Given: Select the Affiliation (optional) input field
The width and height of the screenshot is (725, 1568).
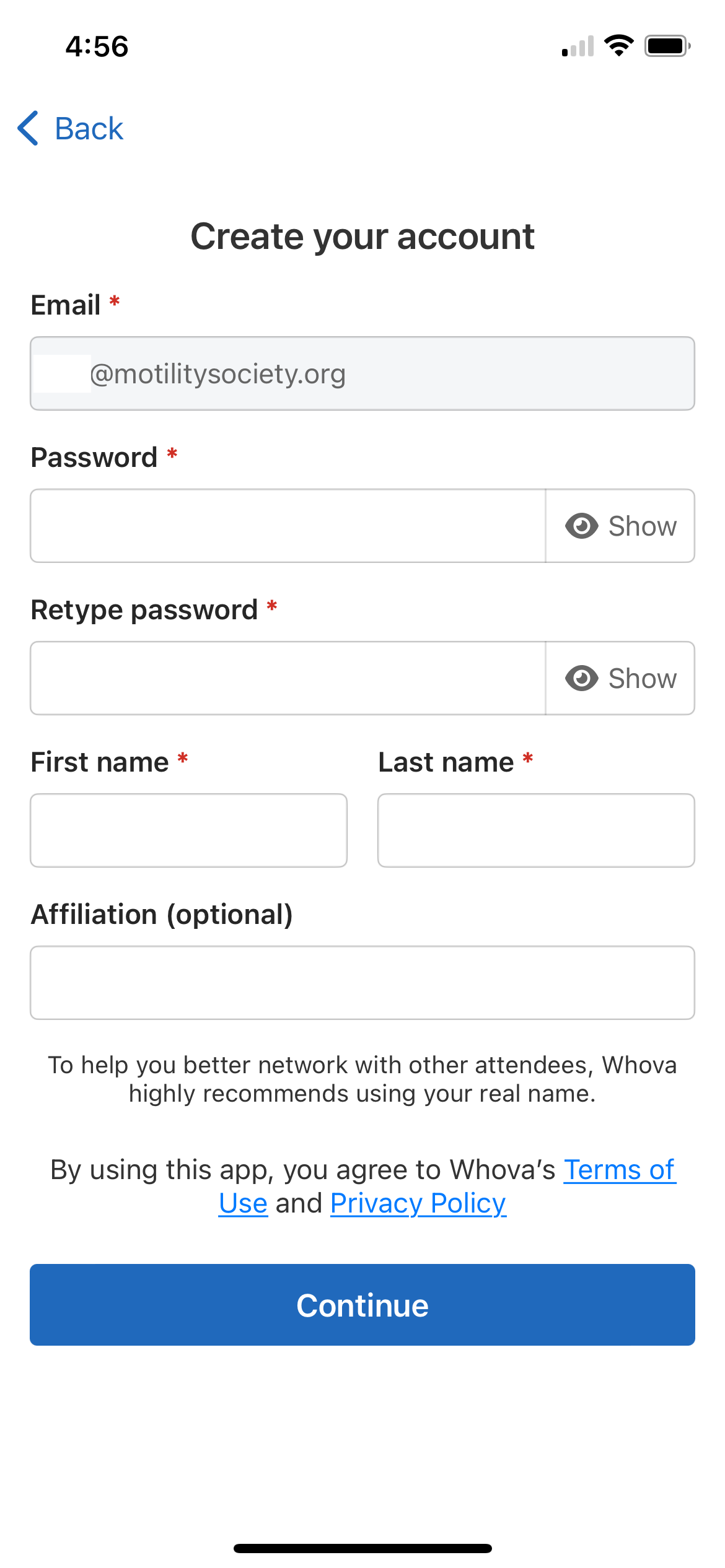Looking at the screenshot, I should click(362, 983).
